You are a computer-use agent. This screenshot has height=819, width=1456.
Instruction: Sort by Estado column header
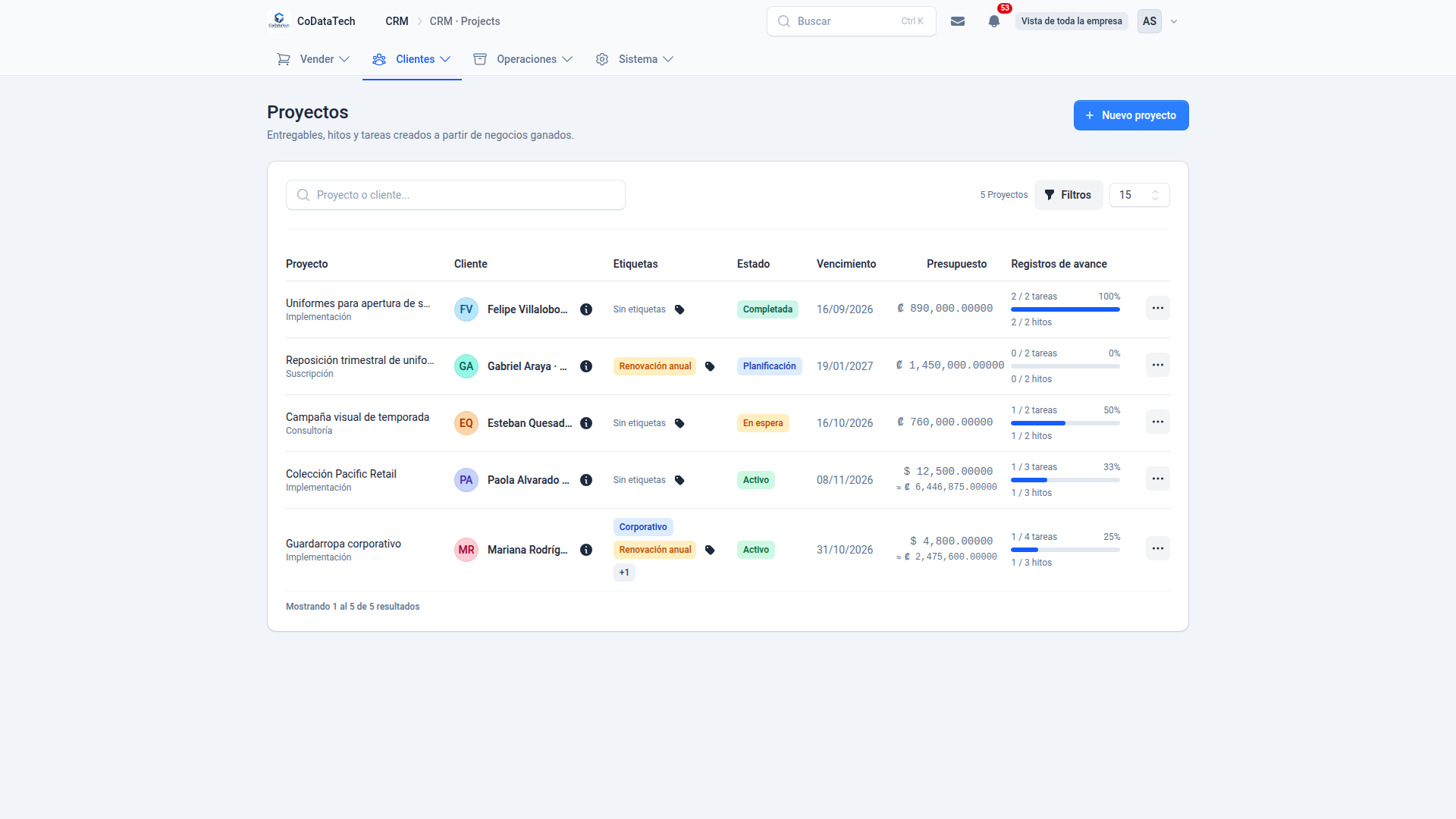[x=753, y=264]
